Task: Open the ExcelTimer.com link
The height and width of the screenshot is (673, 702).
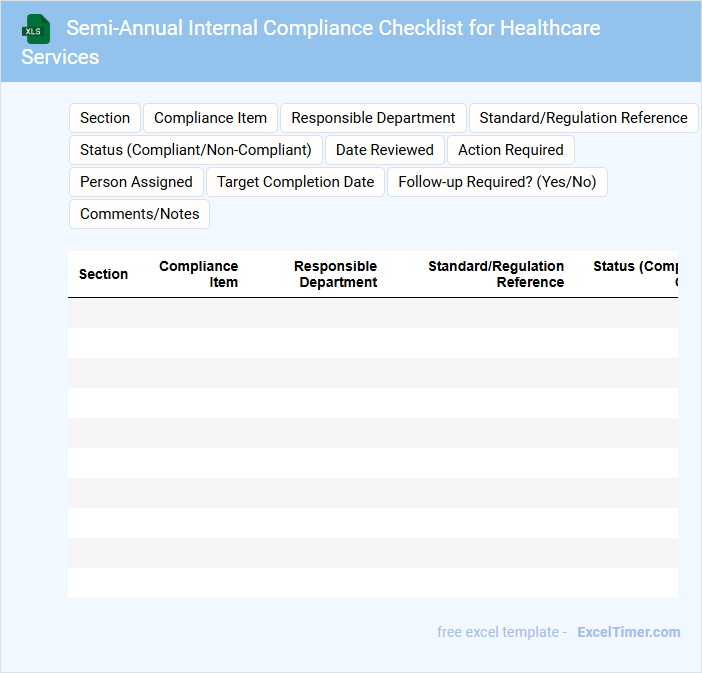Action: click(x=628, y=632)
